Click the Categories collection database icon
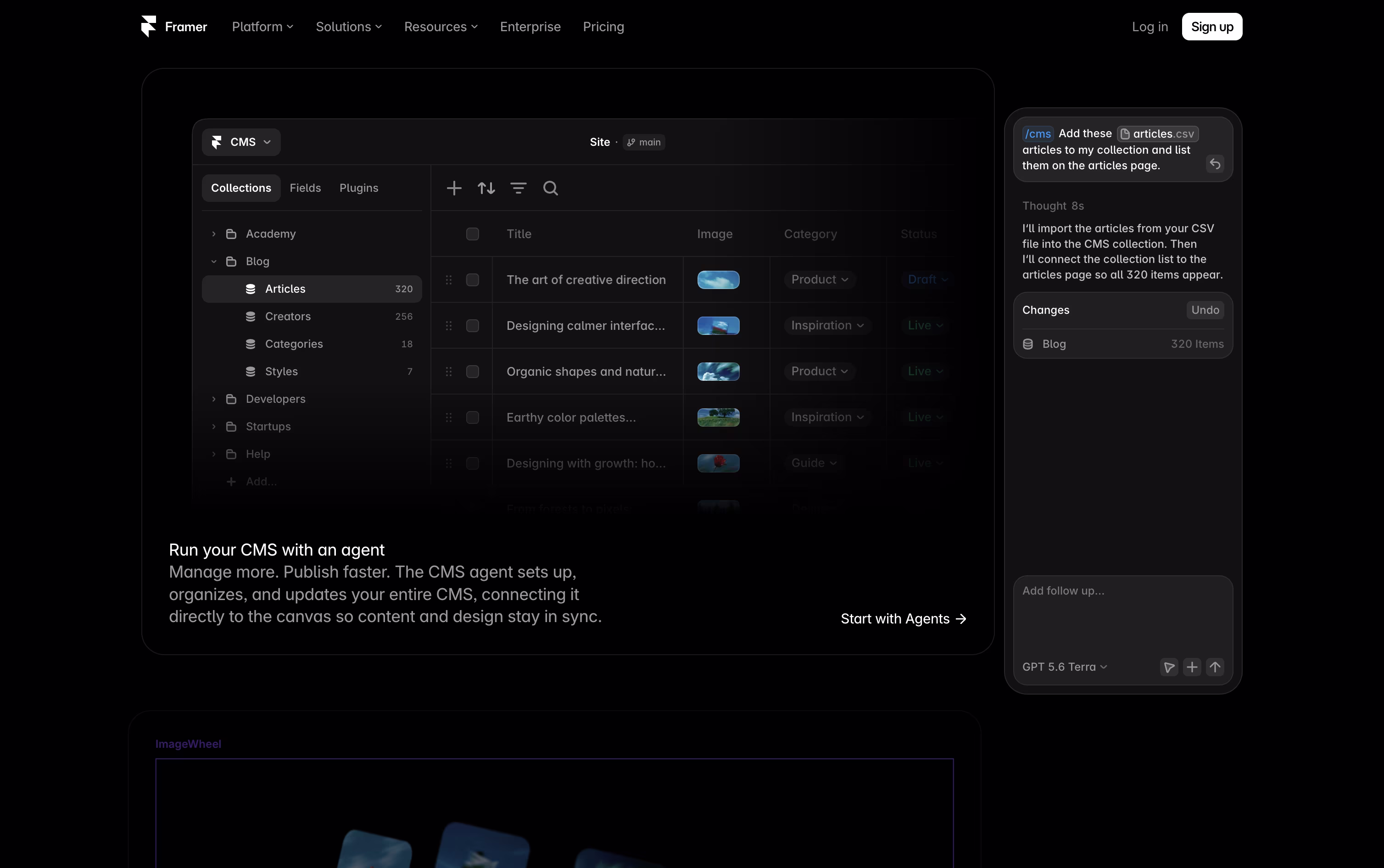 click(251, 344)
